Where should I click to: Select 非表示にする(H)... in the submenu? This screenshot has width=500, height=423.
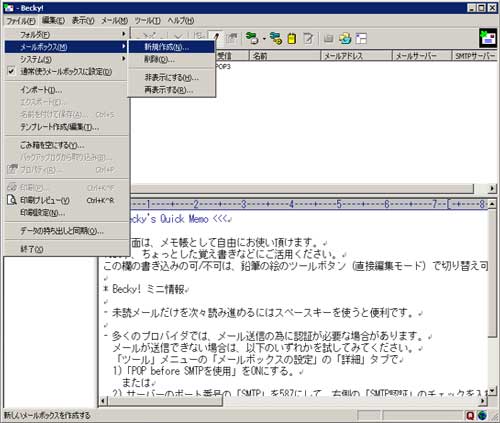pyautogui.click(x=171, y=78)
